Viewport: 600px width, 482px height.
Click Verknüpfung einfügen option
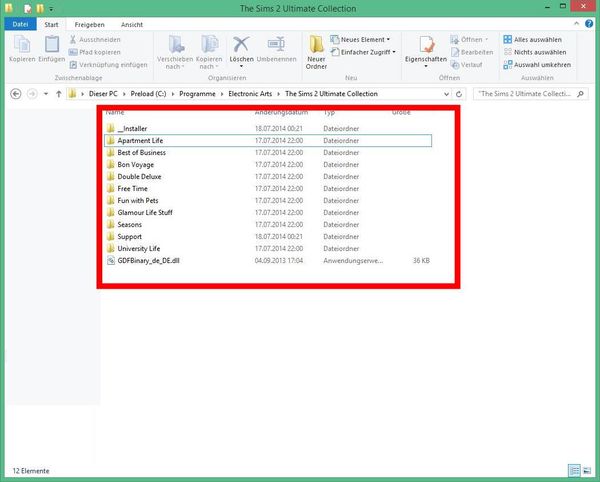pos(108,65)
